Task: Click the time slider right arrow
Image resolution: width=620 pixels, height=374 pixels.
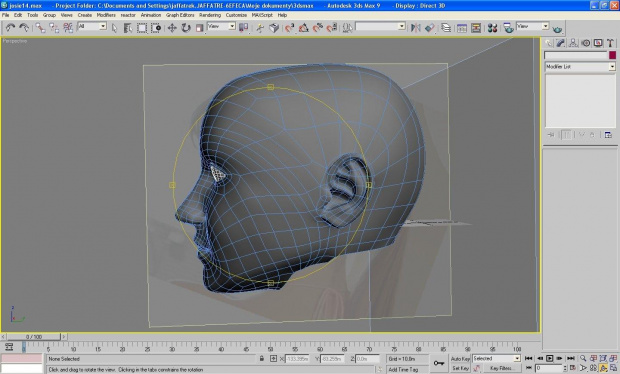Action: point(64,337)
